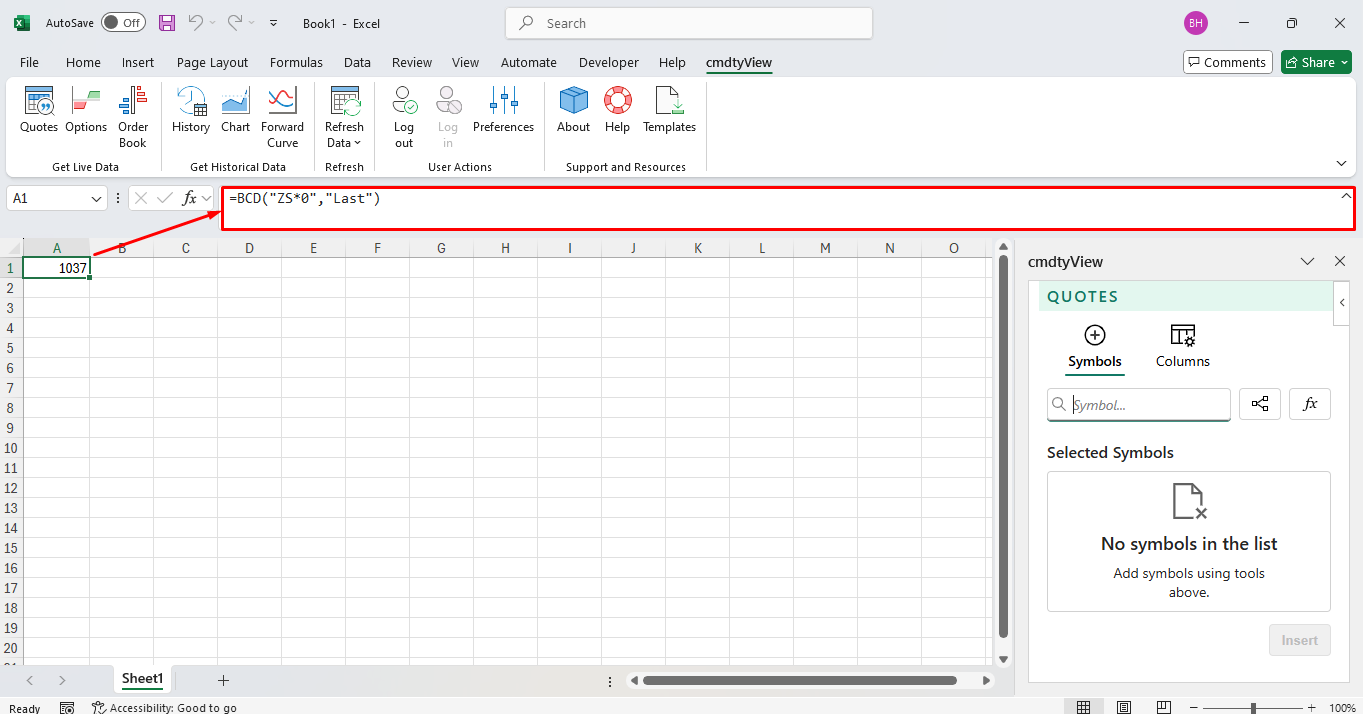Open cmdtyView Preferences
Image resolution: width=1363 pixels, height=714 pixels.
(503, 110)
